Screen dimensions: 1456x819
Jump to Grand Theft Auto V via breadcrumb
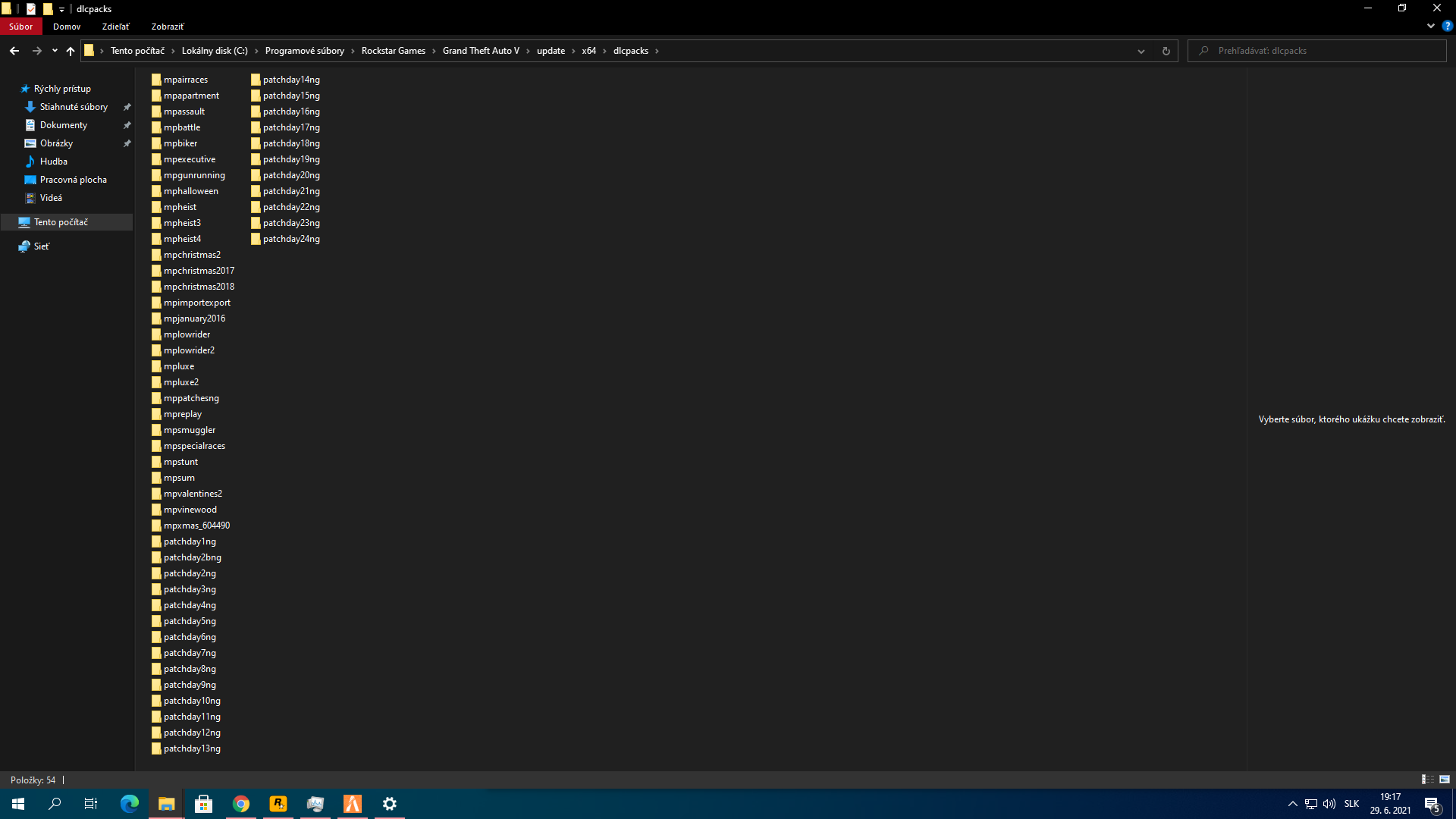pos(481,51)
